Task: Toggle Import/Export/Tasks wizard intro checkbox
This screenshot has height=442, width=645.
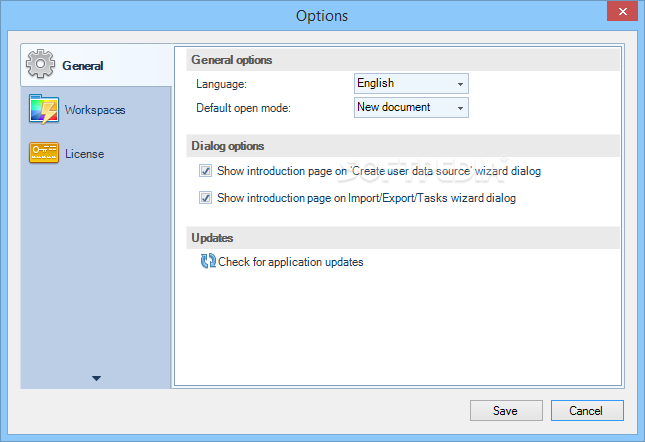Action: coord(205,198)
